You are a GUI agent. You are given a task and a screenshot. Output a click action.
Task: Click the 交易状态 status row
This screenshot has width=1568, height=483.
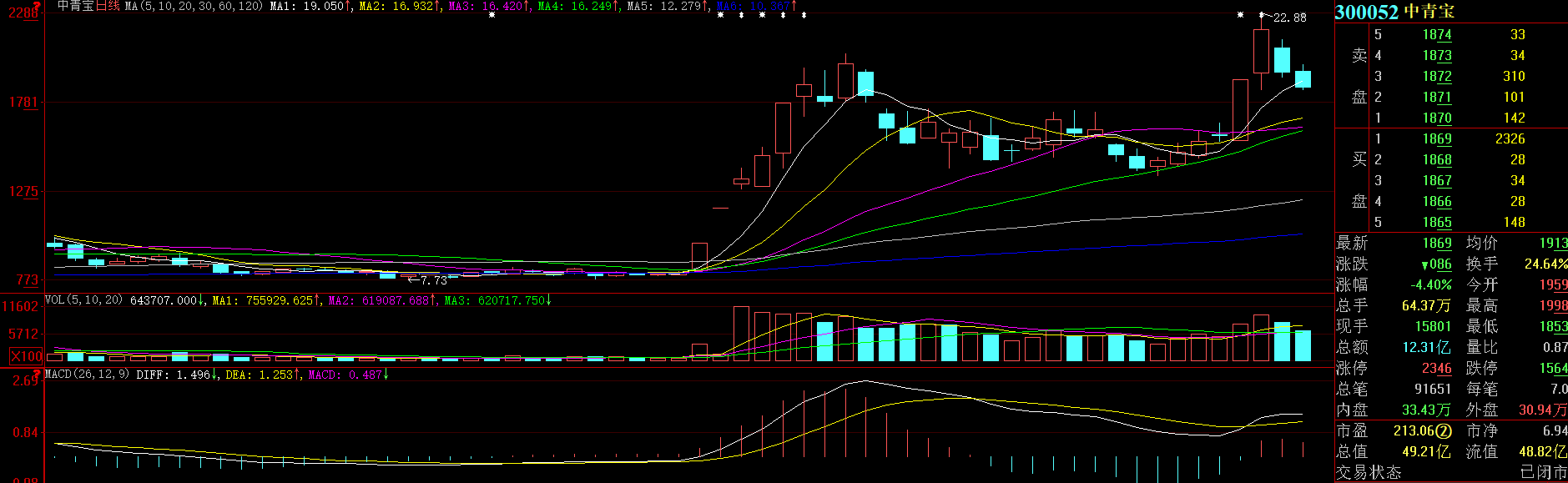[1369, 473]
